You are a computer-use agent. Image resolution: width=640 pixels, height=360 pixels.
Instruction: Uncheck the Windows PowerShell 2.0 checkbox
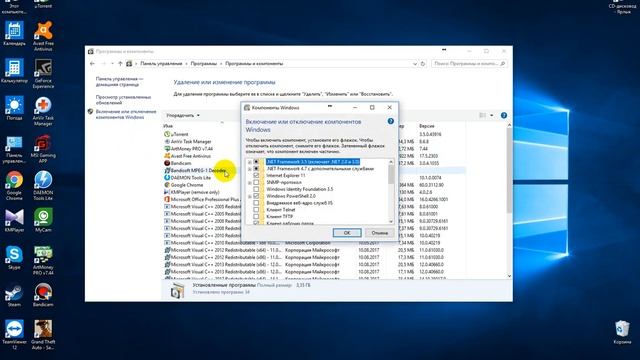(256, 196)
